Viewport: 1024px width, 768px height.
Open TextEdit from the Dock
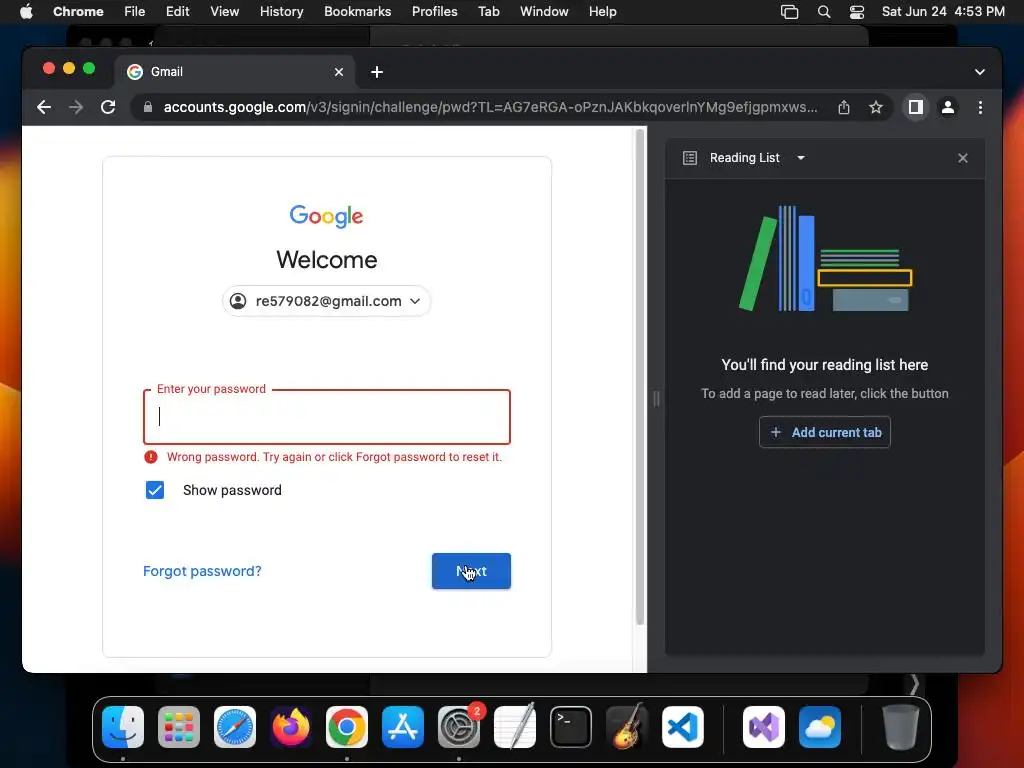pos(515,727)
